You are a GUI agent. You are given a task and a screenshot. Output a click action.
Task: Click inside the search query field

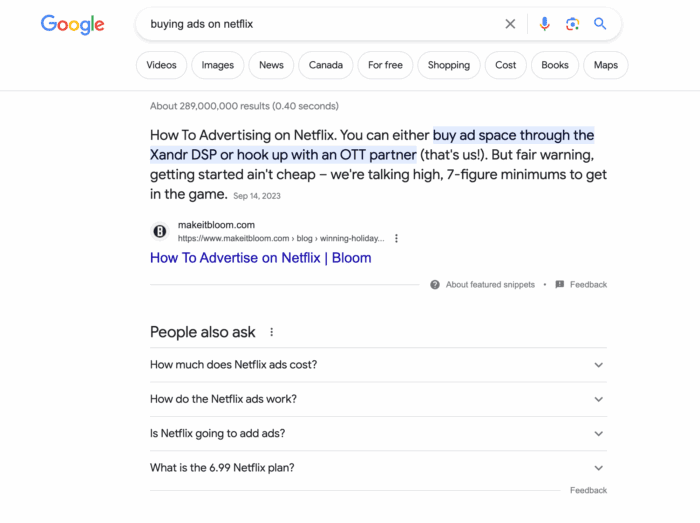point(320,24)
